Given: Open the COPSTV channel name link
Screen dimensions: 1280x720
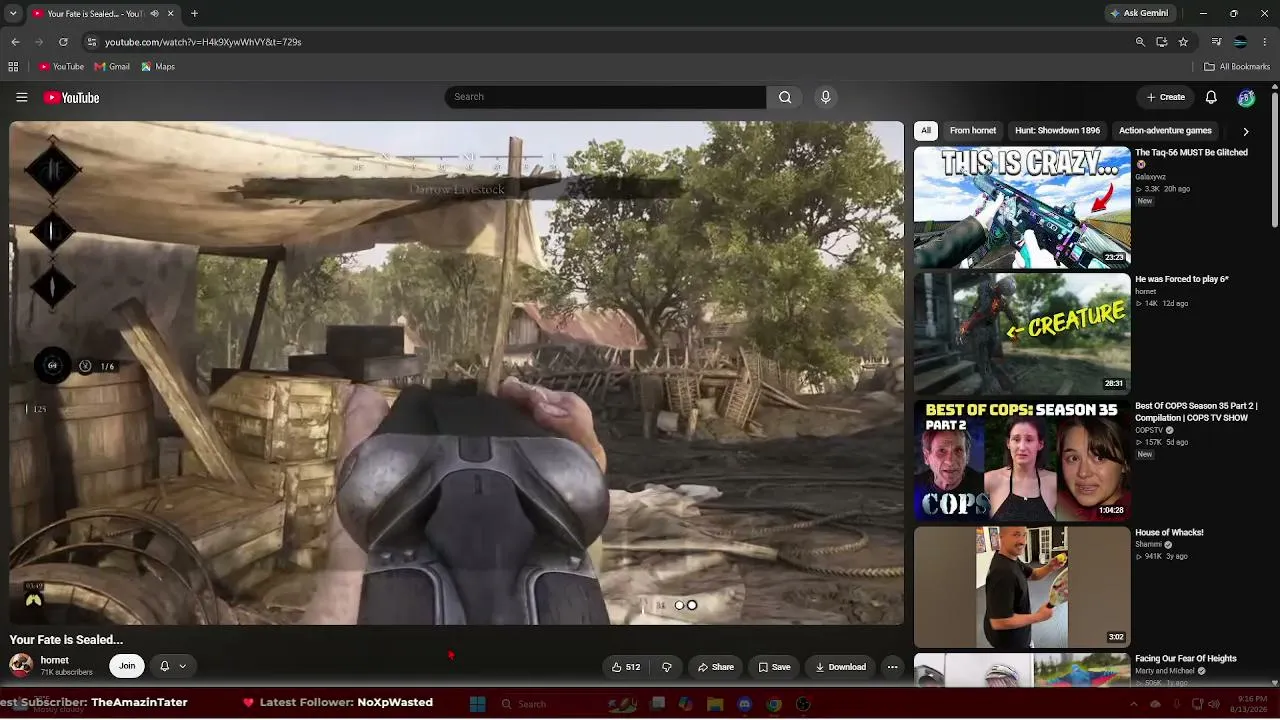Looking at the screenshot, I should coord(1149,430).
